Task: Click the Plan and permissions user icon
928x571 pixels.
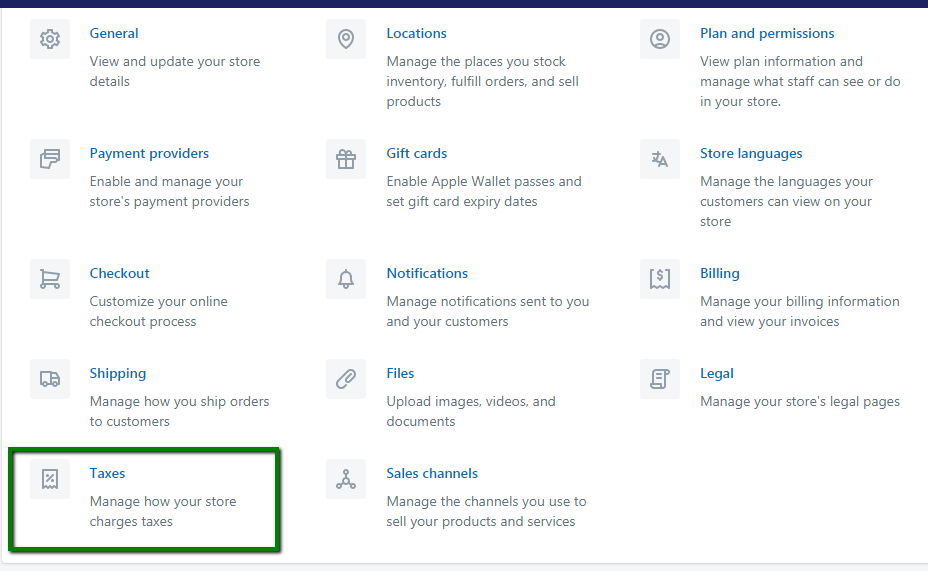Action: [x=659, y=39]
